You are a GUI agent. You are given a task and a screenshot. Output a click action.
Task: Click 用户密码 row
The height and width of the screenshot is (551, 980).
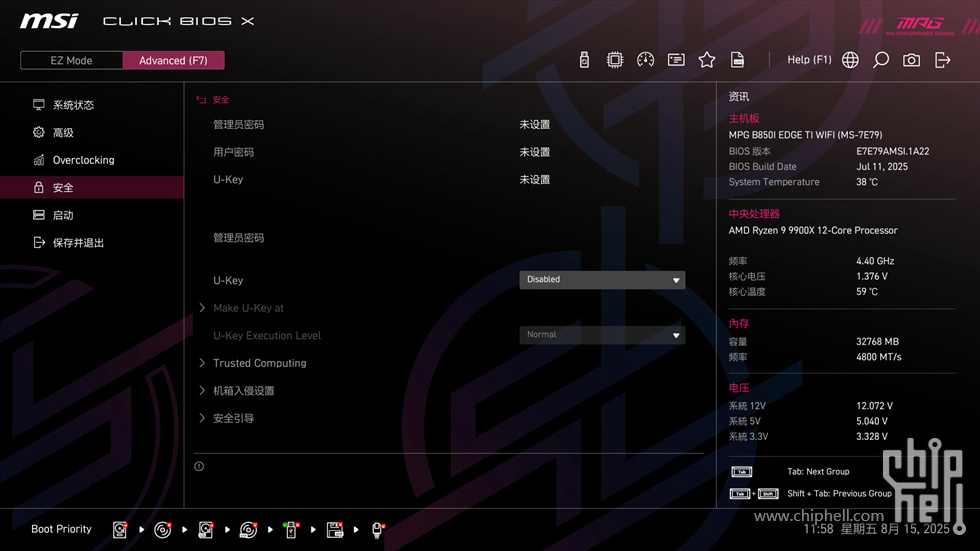[381, 152]
